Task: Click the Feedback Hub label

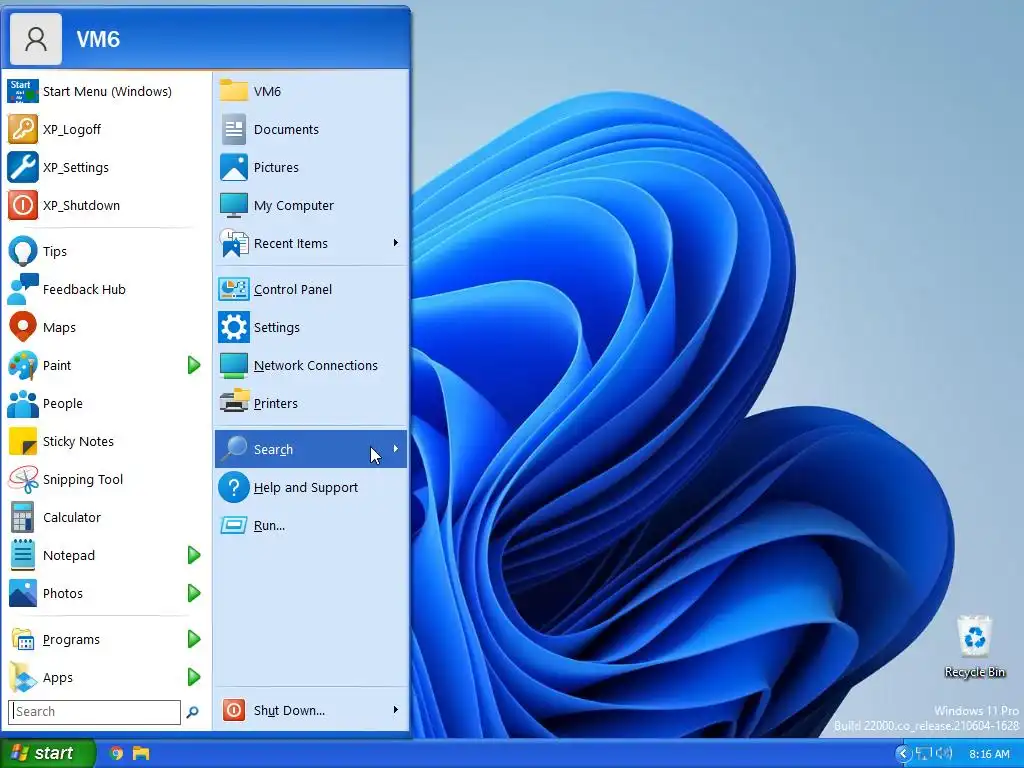Action: pos(84,289)
